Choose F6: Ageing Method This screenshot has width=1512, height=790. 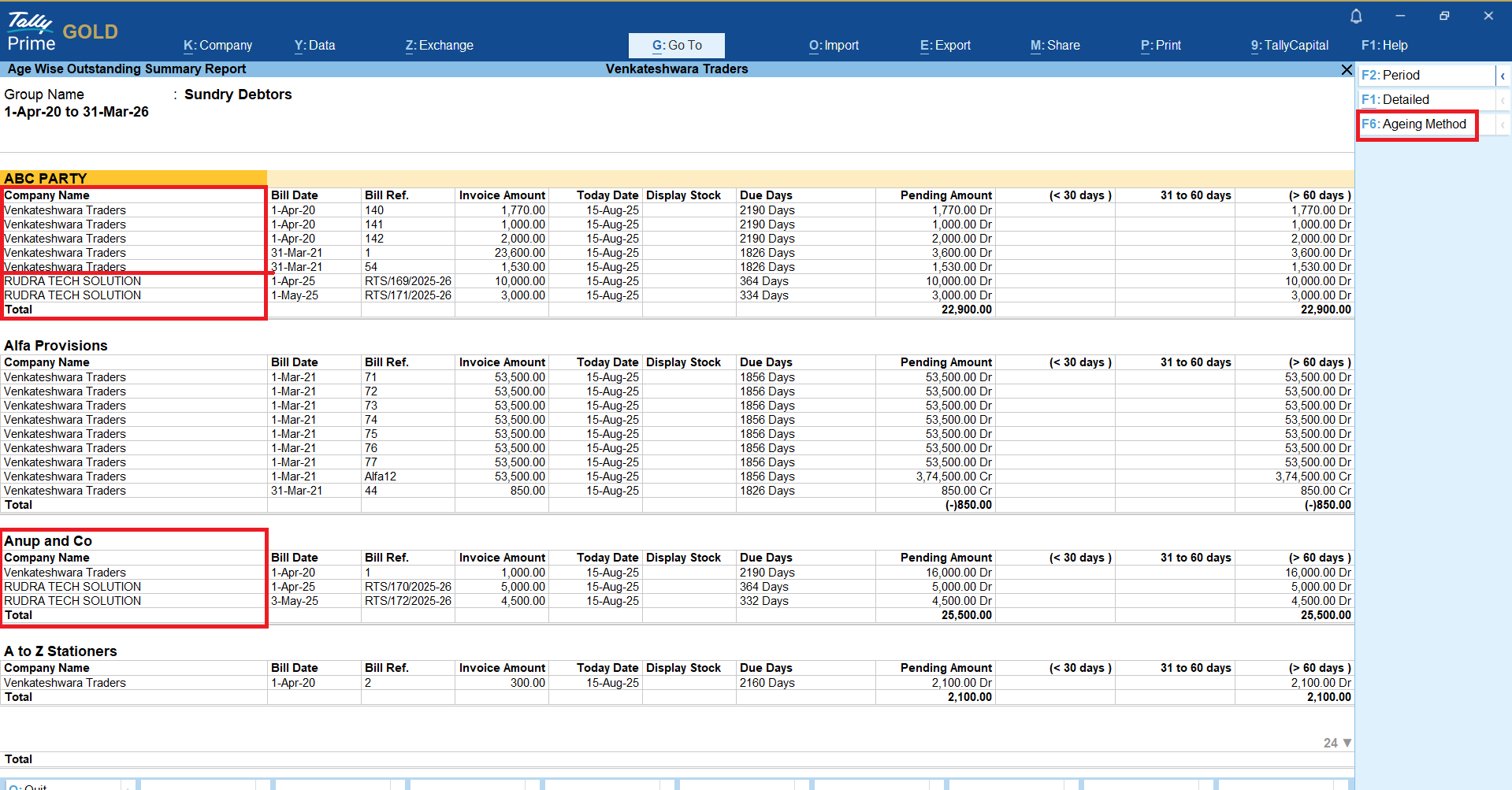tap(1416, 124)
